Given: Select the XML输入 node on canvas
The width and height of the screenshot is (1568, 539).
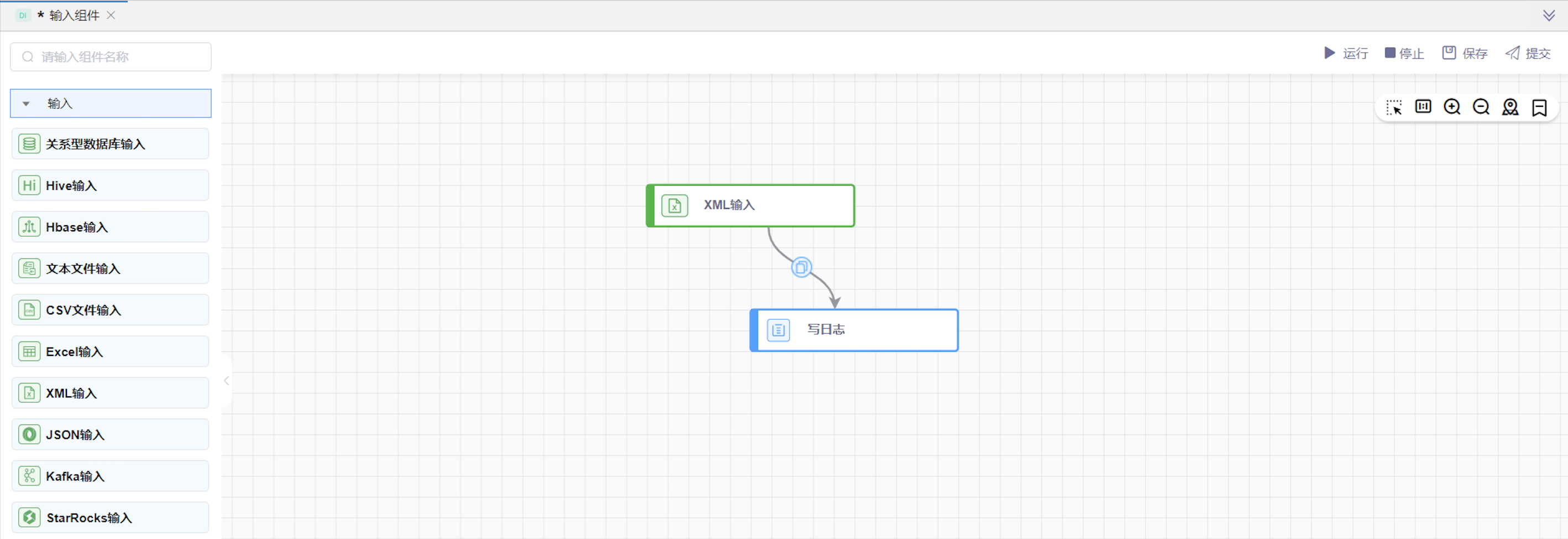Looking at the screenshot, I should click(x=750, y=206).
